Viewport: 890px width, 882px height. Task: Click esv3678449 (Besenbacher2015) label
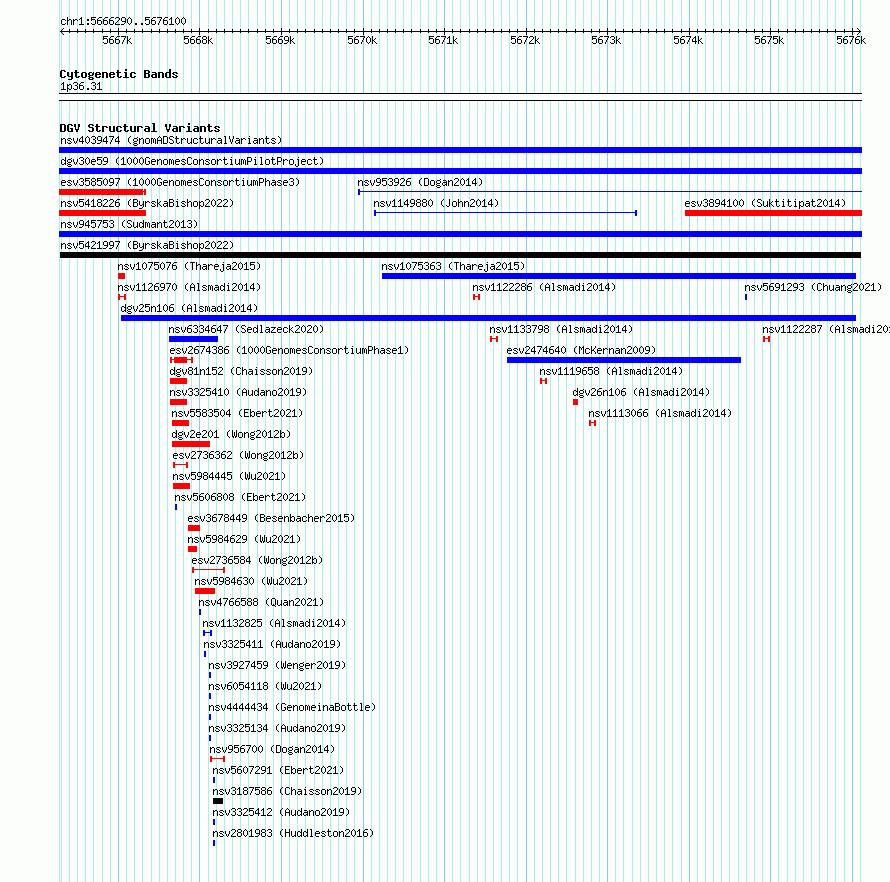coord(271,518)
